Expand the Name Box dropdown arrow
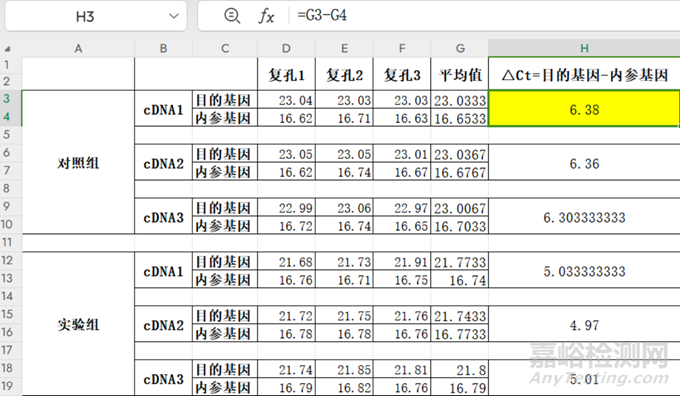 [x=174, y=16]
